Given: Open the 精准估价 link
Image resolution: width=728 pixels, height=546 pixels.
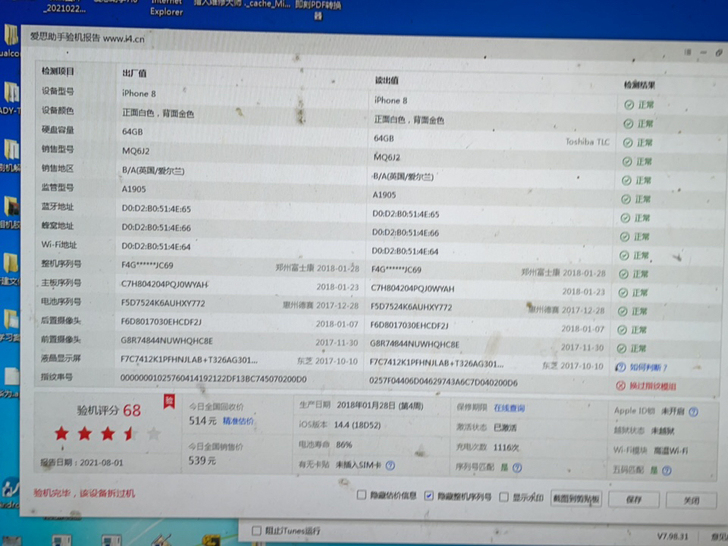Looking at the screenshot, I should 238,421.
